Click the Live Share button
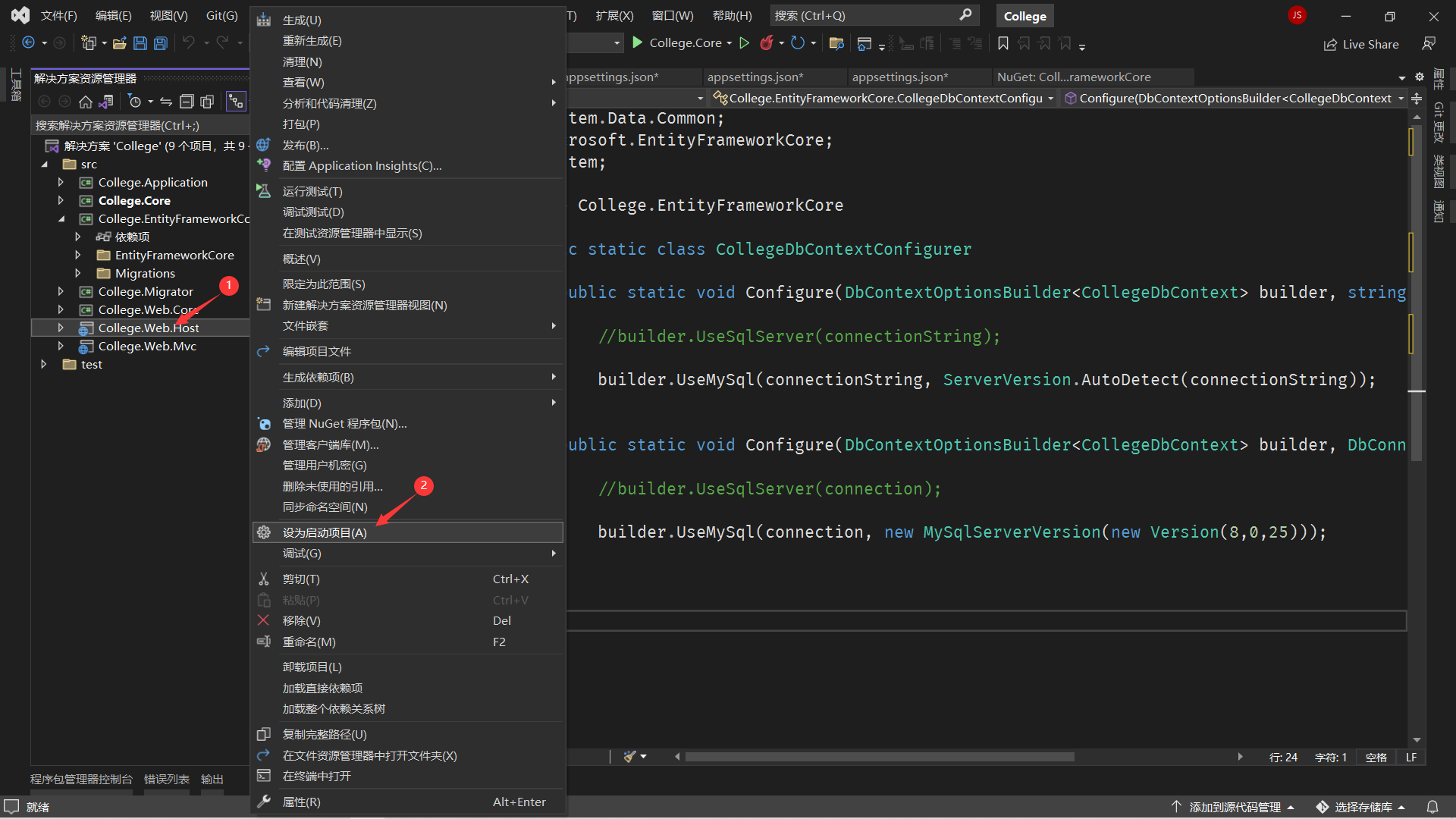1456x819 pixels. coord(1361,44)
